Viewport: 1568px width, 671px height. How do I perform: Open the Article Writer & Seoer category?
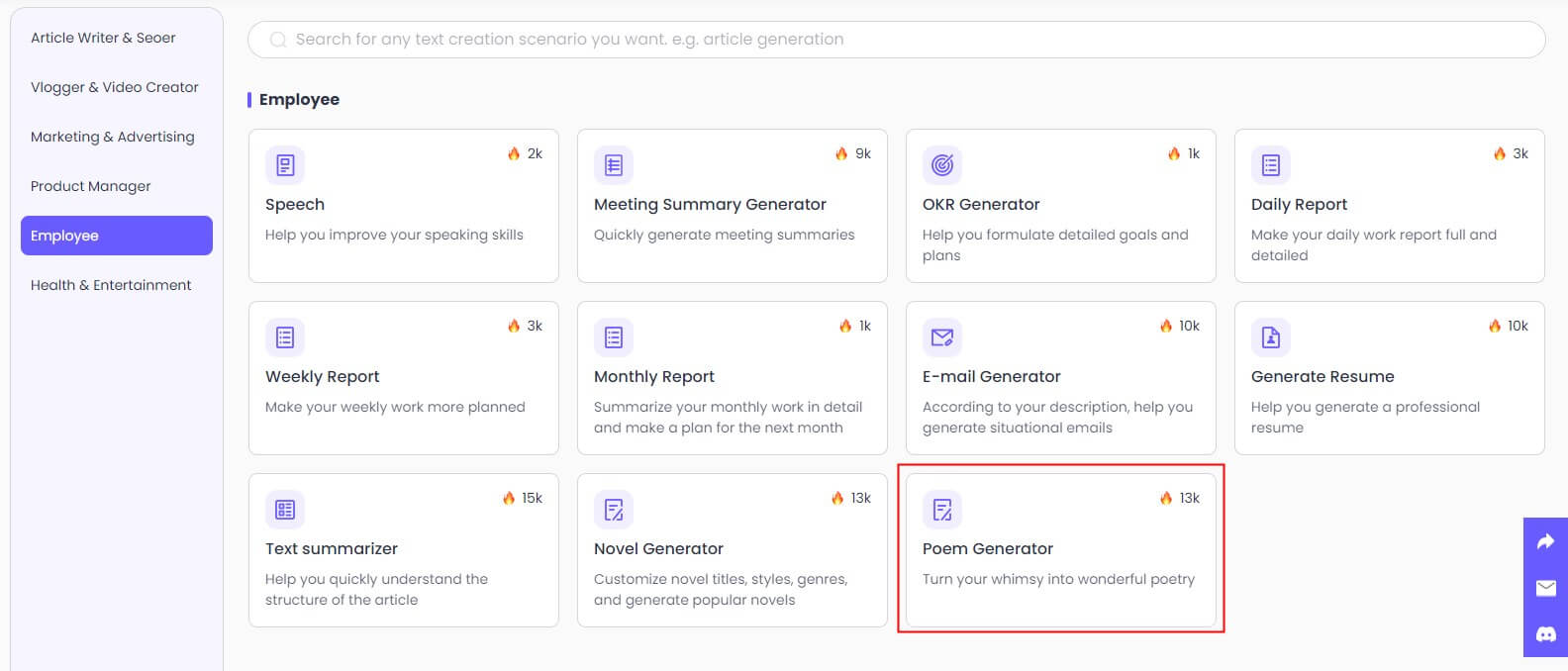[117, 38]
